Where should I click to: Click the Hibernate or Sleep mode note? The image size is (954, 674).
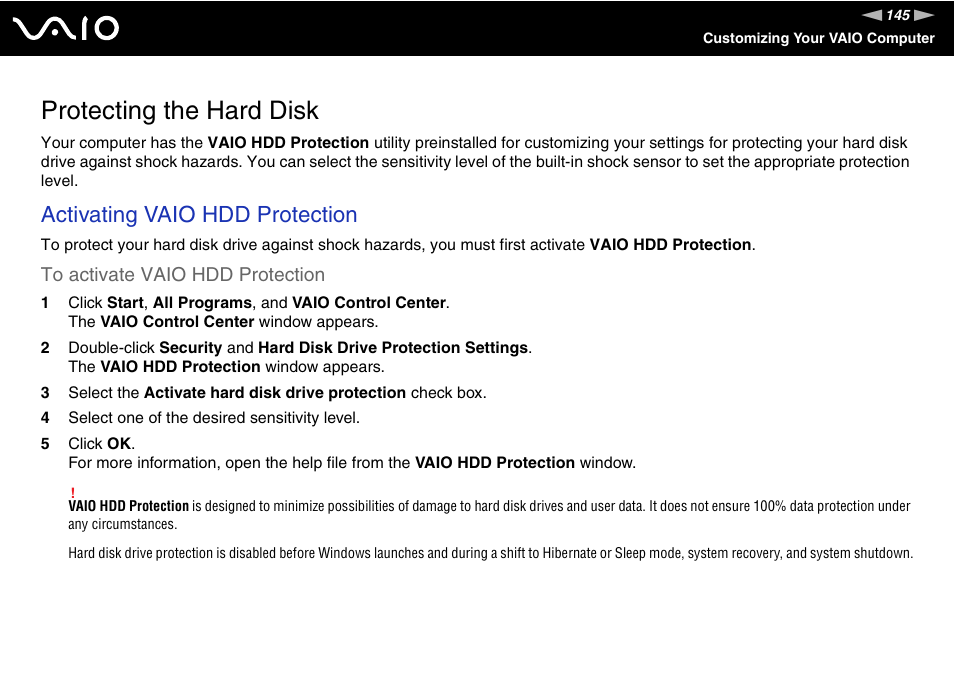(490, 553)
